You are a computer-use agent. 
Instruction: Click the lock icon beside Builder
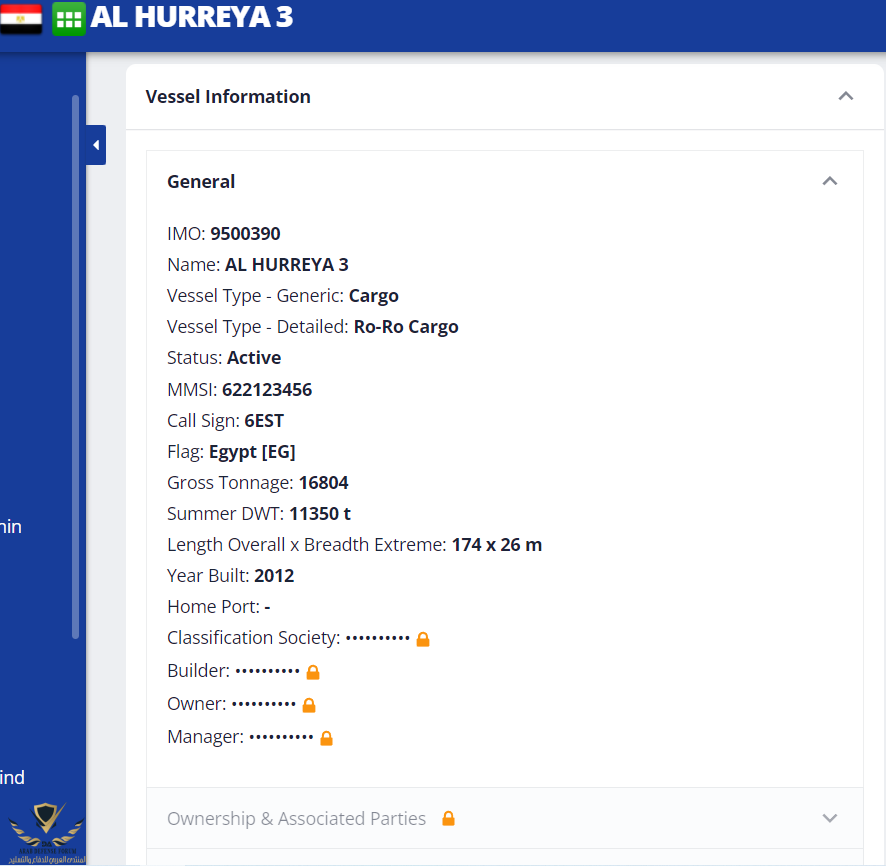[313, 672]
